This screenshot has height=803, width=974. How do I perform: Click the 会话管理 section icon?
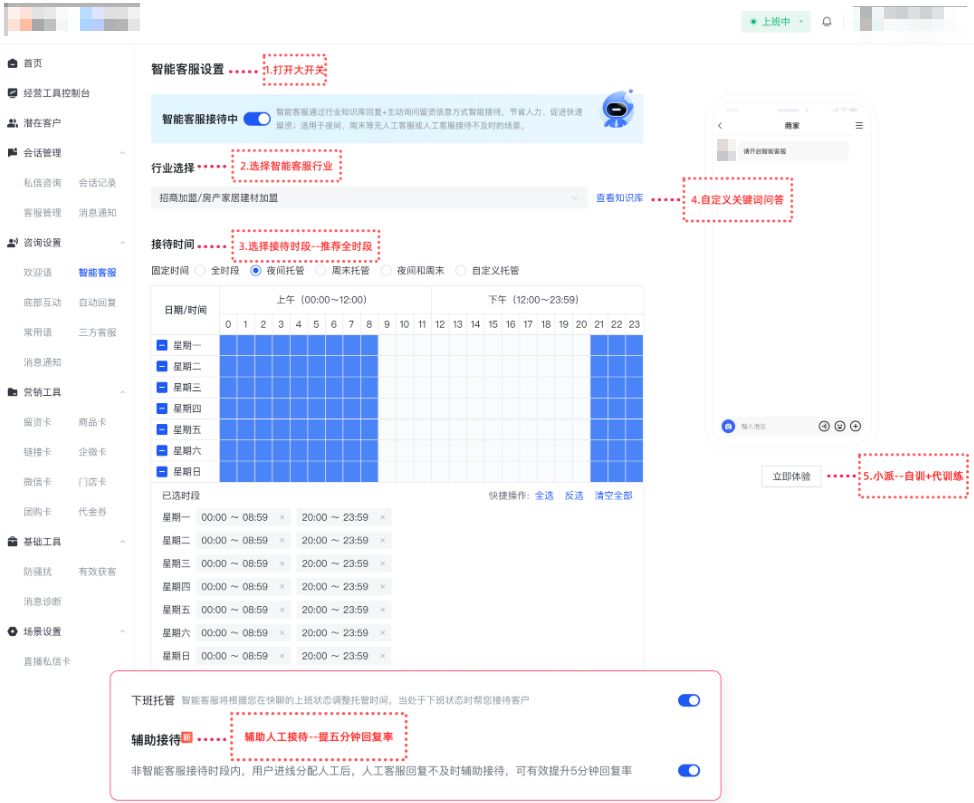(x=11, y=153)
